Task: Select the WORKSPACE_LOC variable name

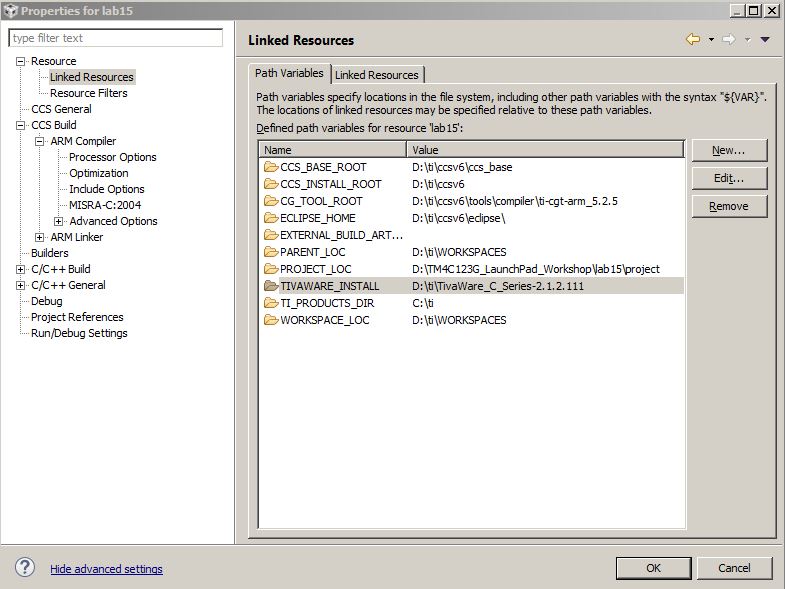Action: pyautogui.click(x=325, y=321)
